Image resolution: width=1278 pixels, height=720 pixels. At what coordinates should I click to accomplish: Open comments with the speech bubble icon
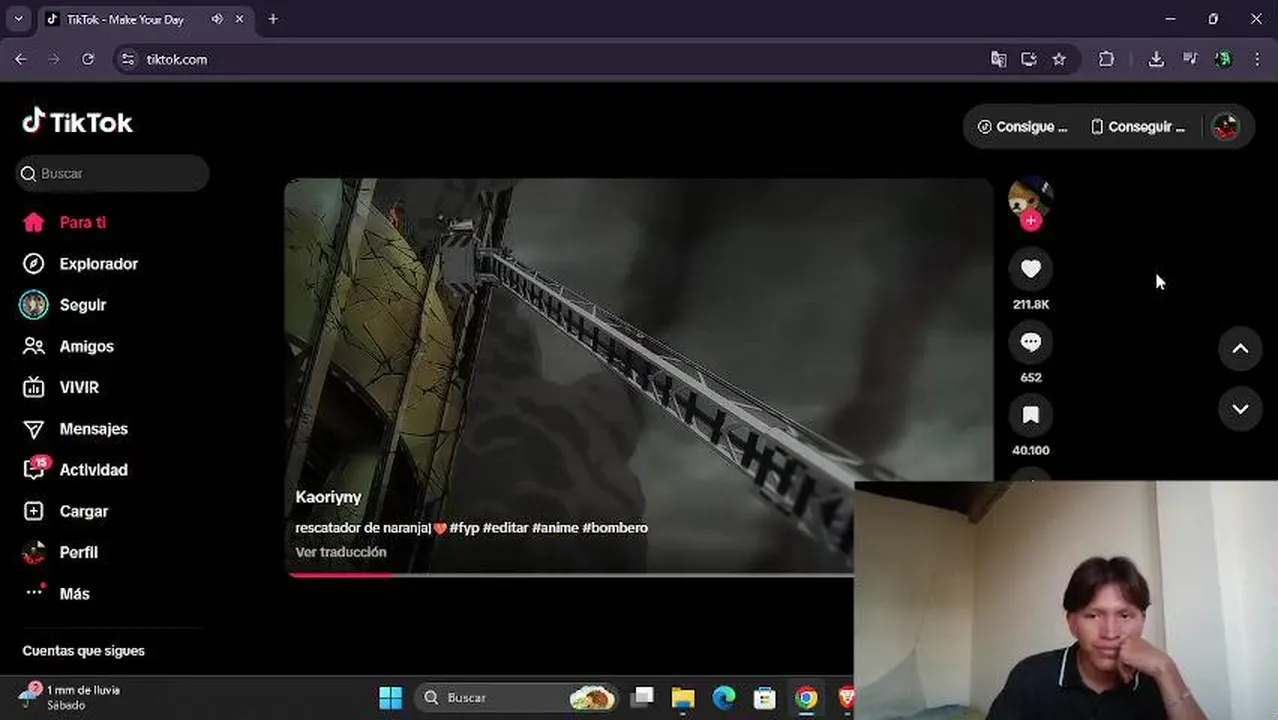click(x=1031, y=342)
